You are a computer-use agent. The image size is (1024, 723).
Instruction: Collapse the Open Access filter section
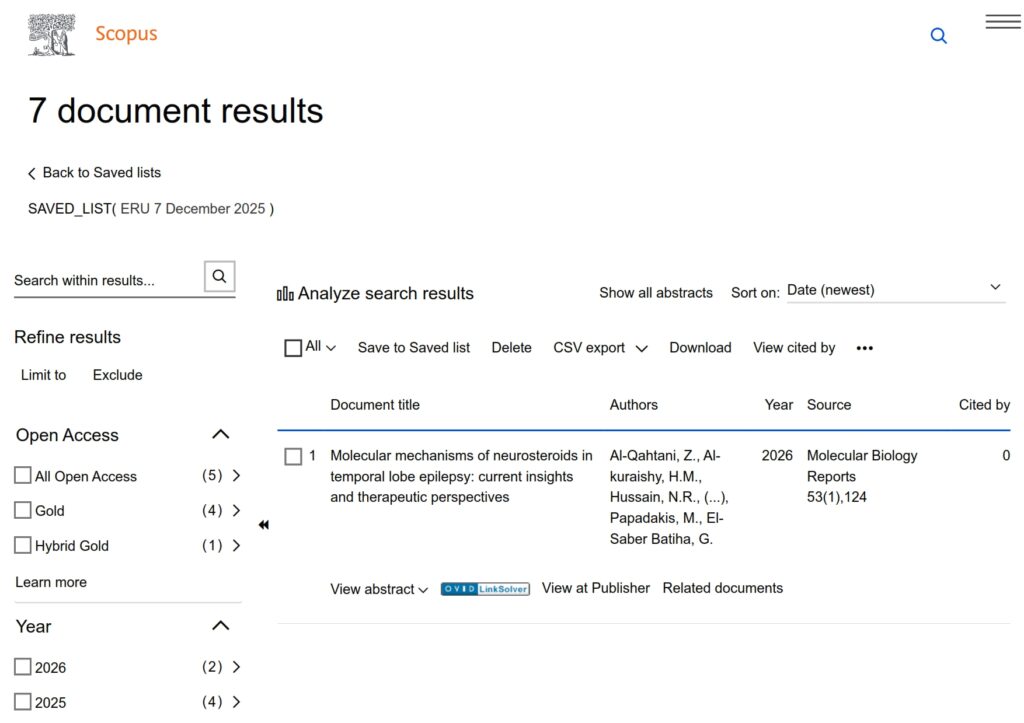point(221,435)
